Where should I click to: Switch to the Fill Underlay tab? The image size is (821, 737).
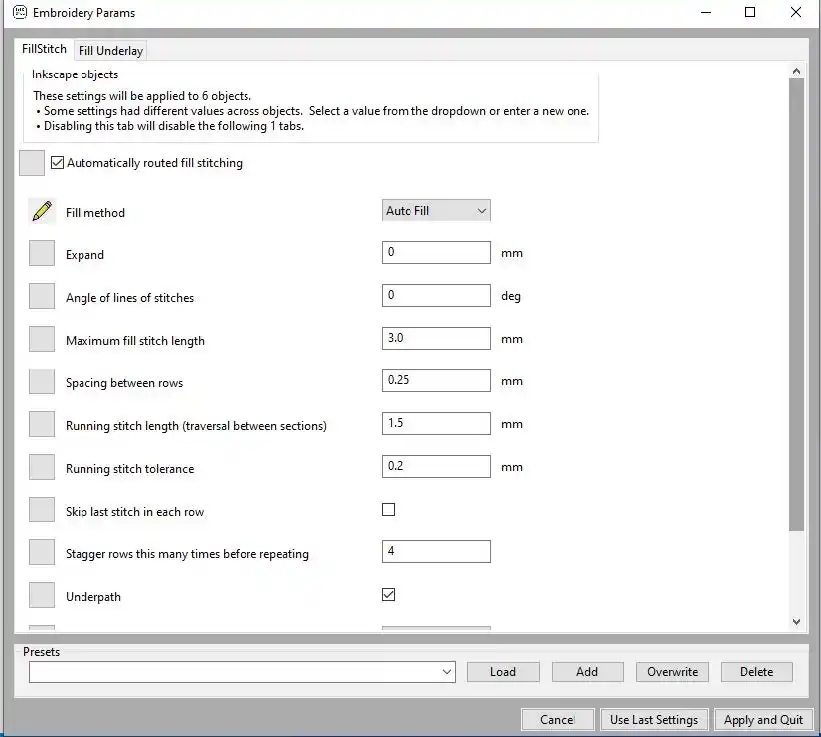(x=112, y=51)
